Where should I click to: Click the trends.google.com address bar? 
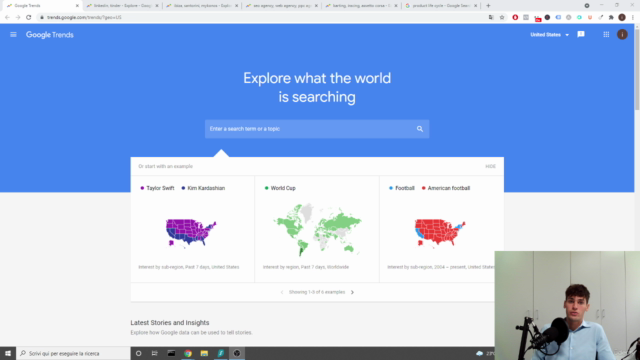coord(261,17)
